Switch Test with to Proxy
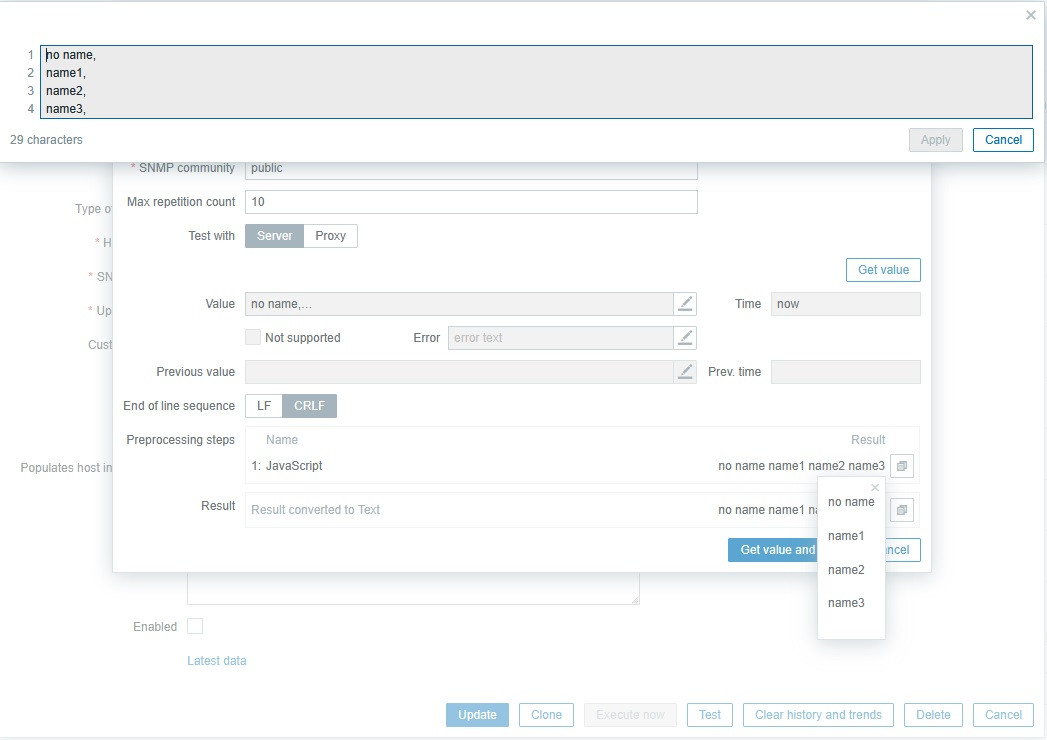 pos(330,236)
